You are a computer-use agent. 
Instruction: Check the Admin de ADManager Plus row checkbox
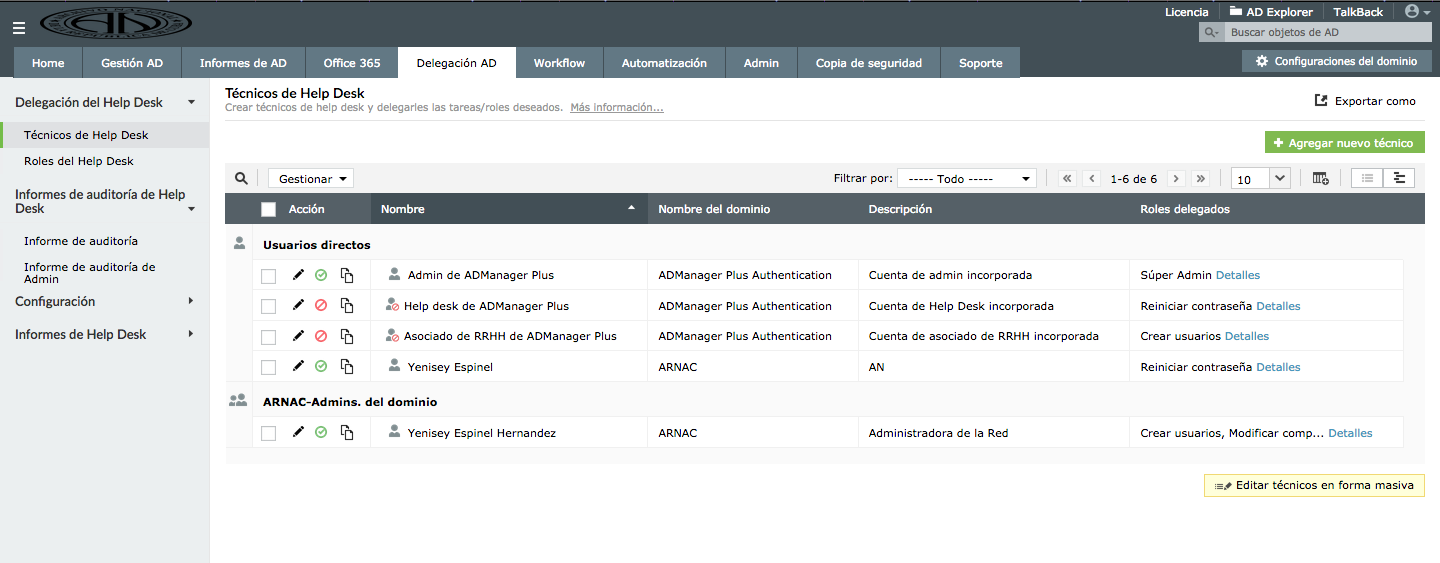tap(268, 276)
